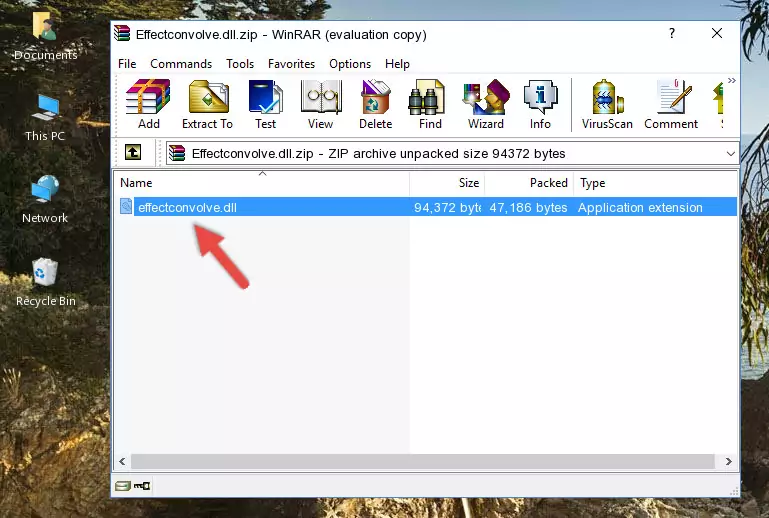
Task: Open the Options menu
Action: pos(350,64)
